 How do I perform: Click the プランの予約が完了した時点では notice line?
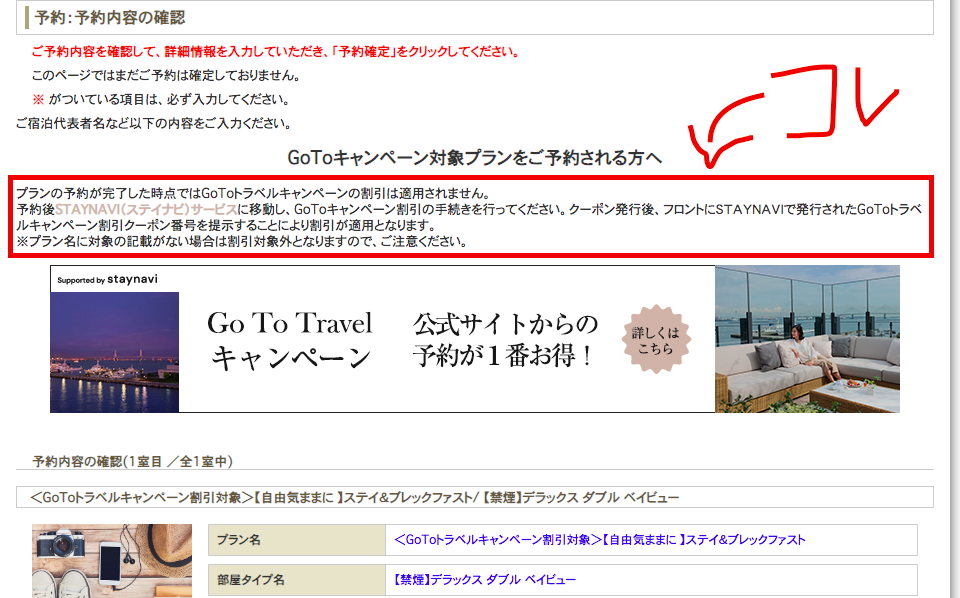(x=253, y=194)
